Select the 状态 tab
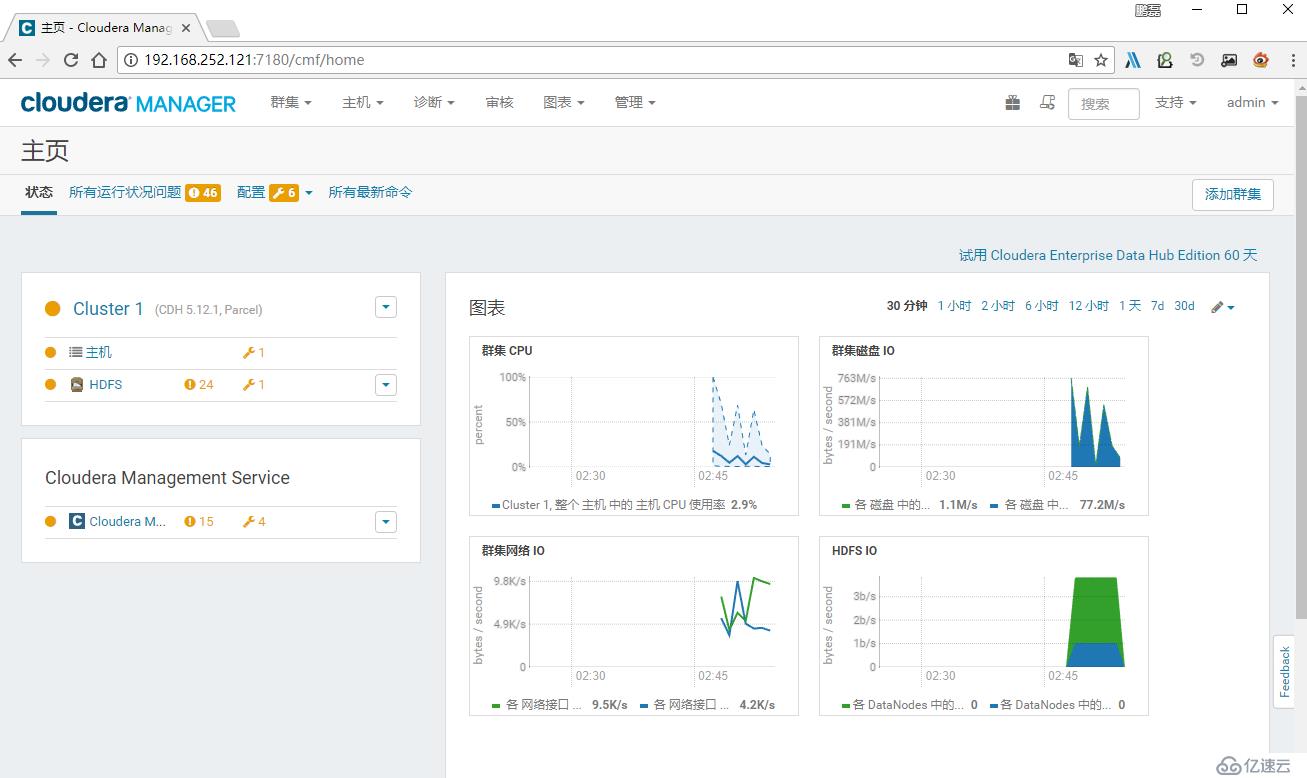 point(39,192)
